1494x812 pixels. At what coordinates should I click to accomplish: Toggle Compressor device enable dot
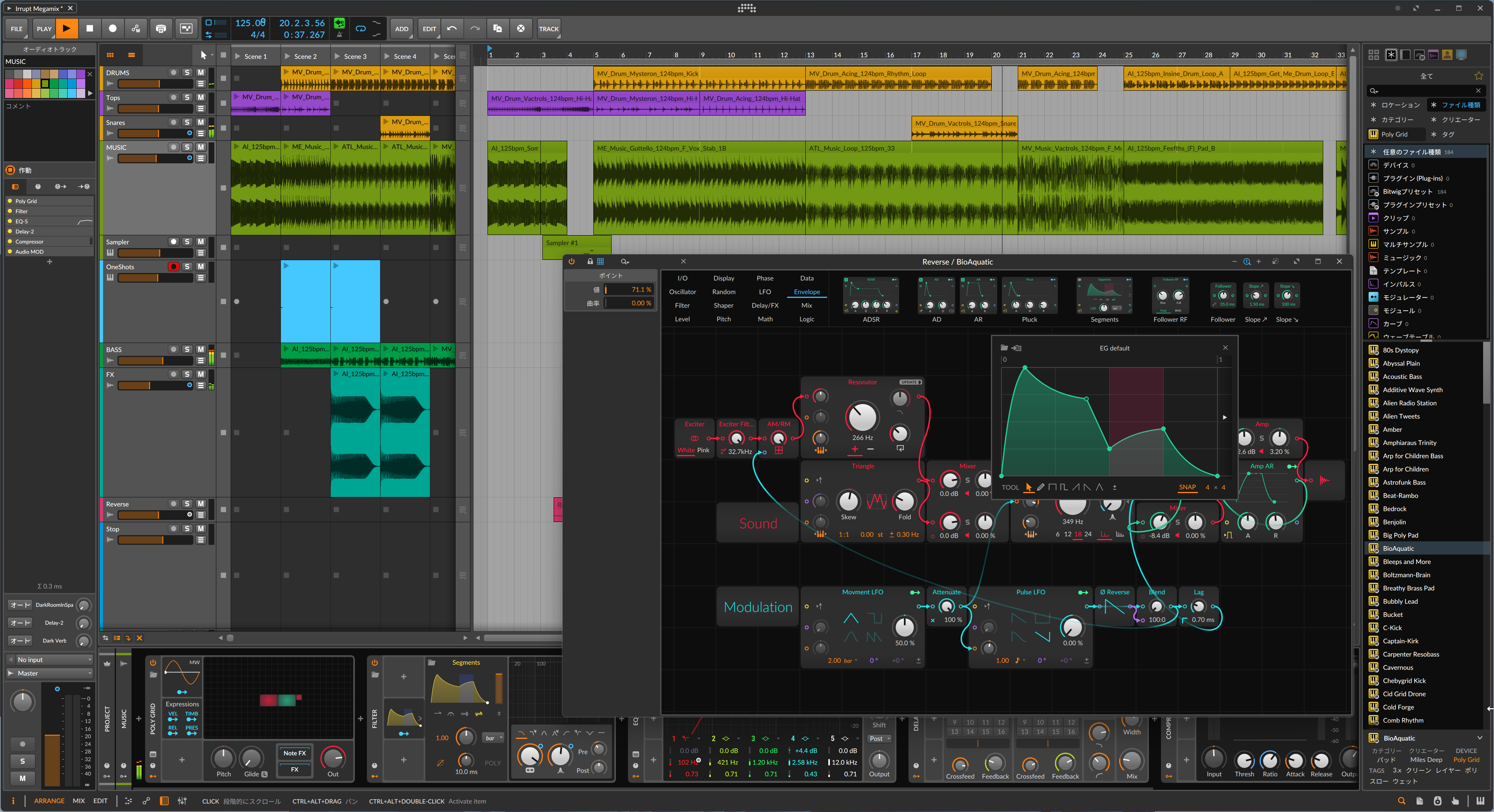point(10,241)
